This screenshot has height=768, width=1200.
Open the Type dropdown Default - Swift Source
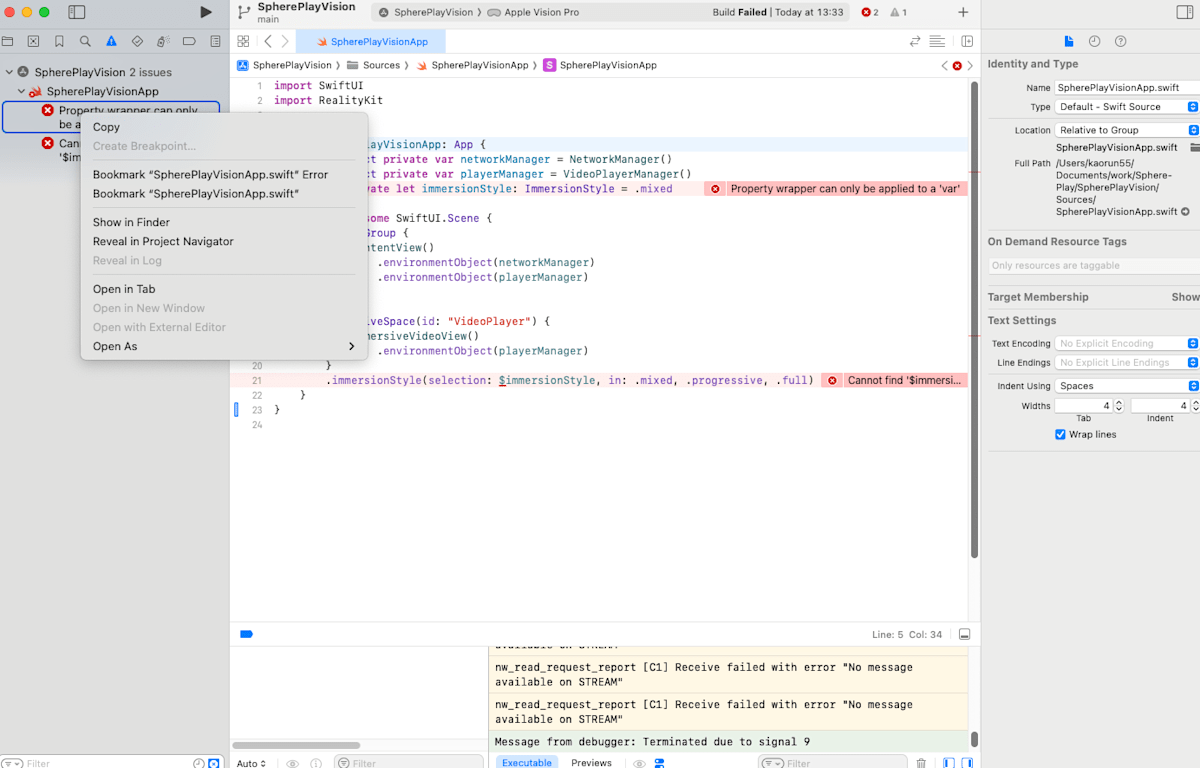pos(1127,107)
